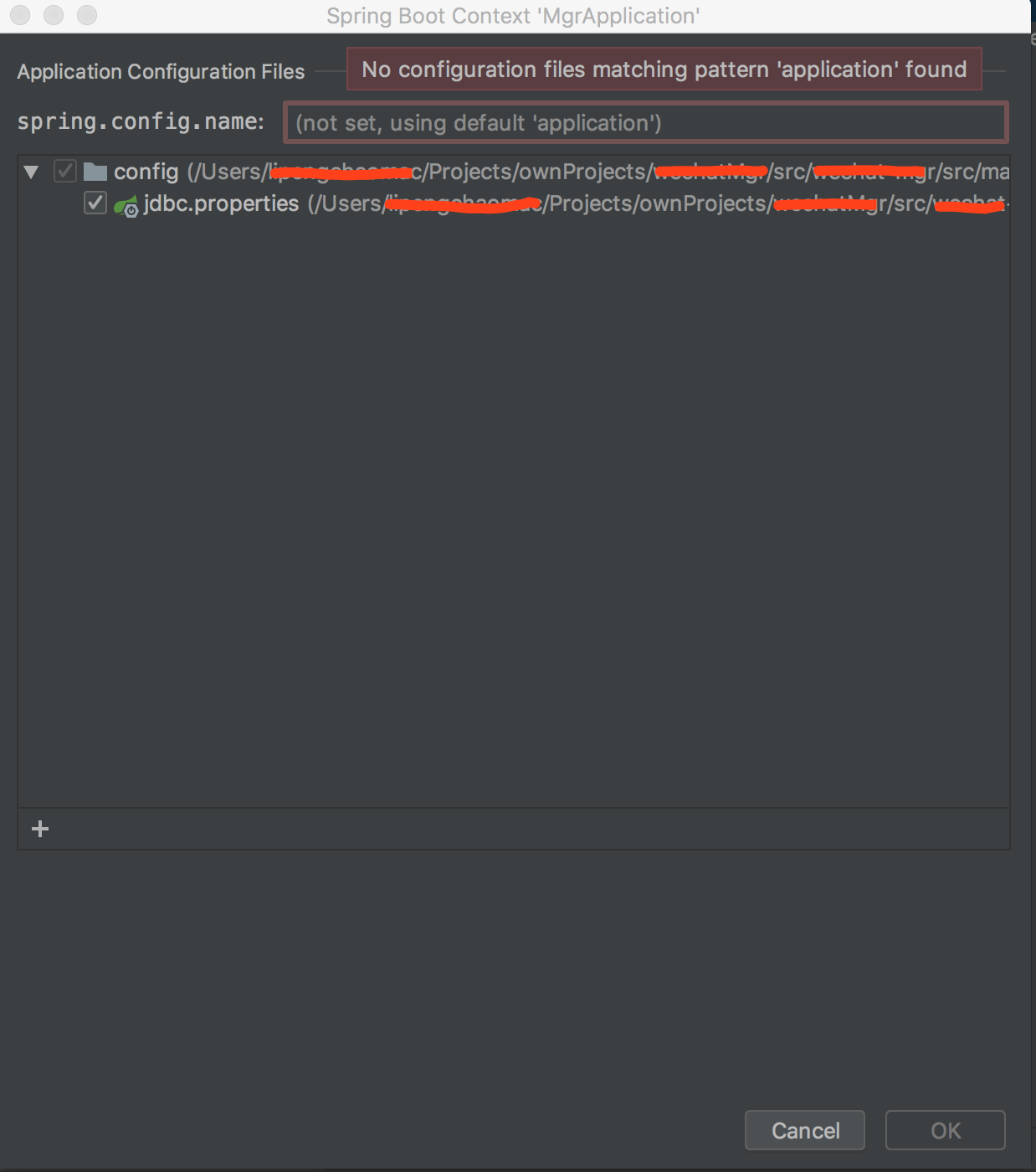Click the jdbc.properties file path text
Image resolution: width=1036 pixels, height=1172 pixels.
586,203
